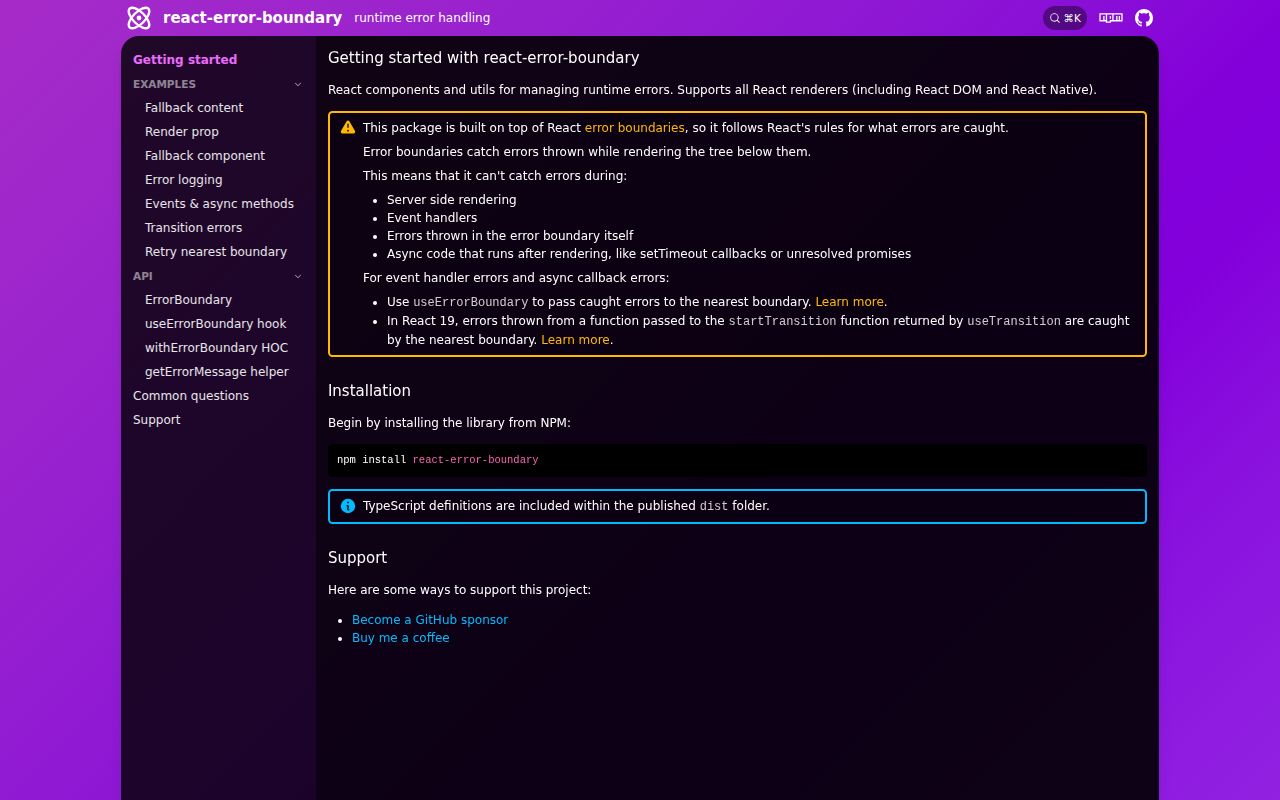The width and height of the screenshot is (1280, 800).
Task: Open Common questions page
Action: click(x=191, y=396)
